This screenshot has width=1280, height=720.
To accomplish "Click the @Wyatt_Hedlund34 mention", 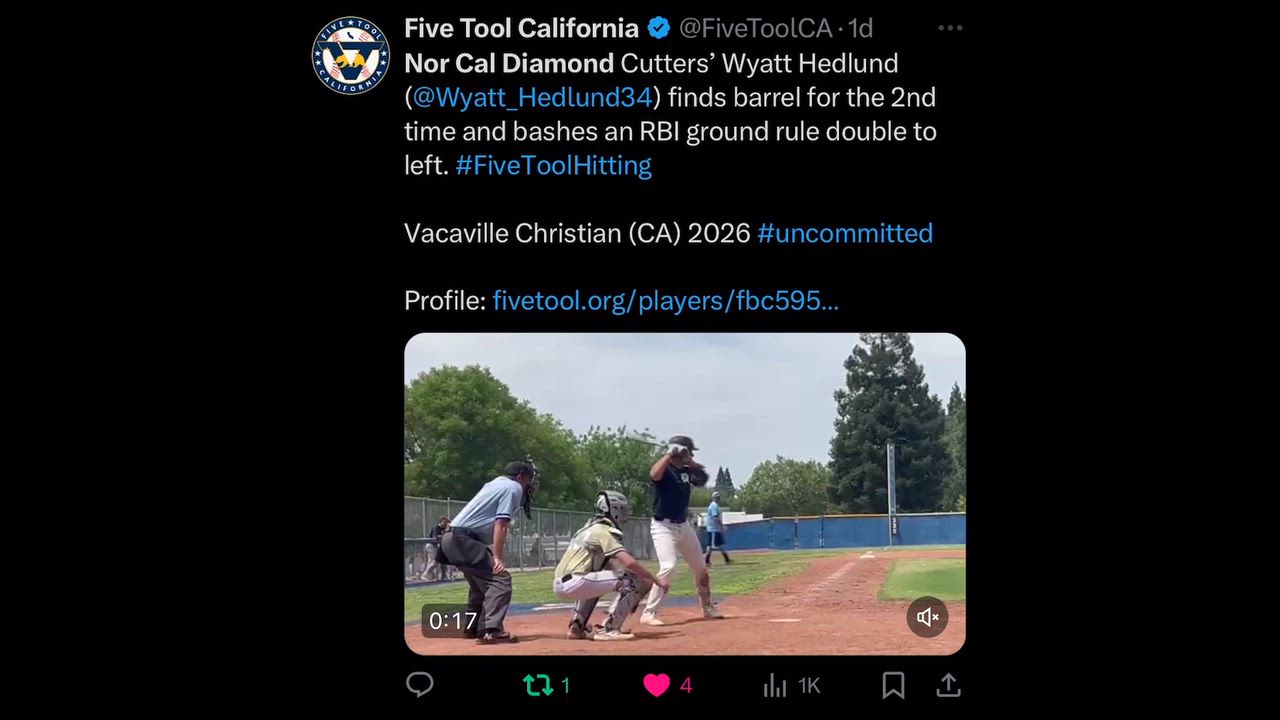I will [x=532, y=97].
